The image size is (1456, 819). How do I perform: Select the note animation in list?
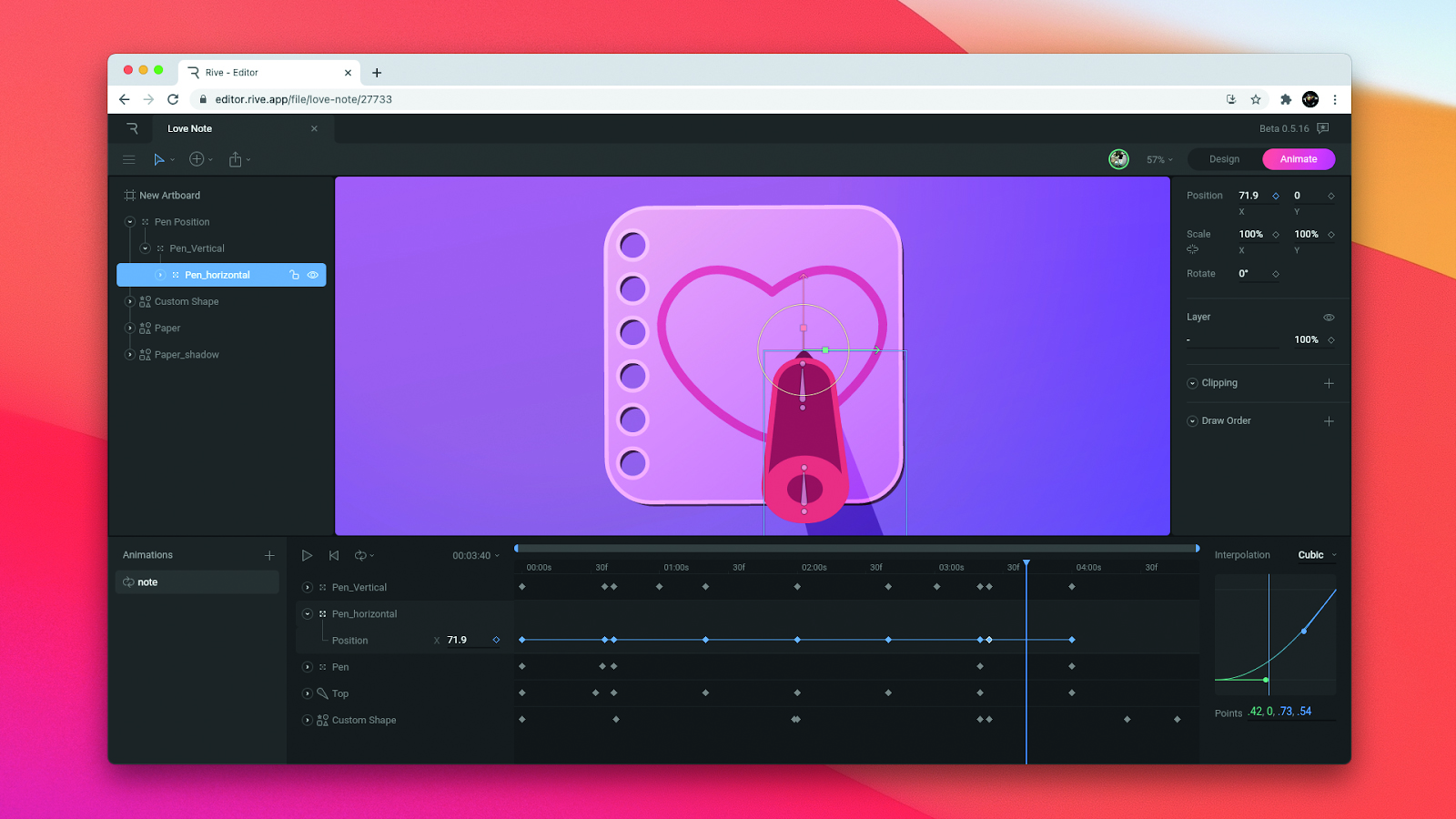click(197, 582)
